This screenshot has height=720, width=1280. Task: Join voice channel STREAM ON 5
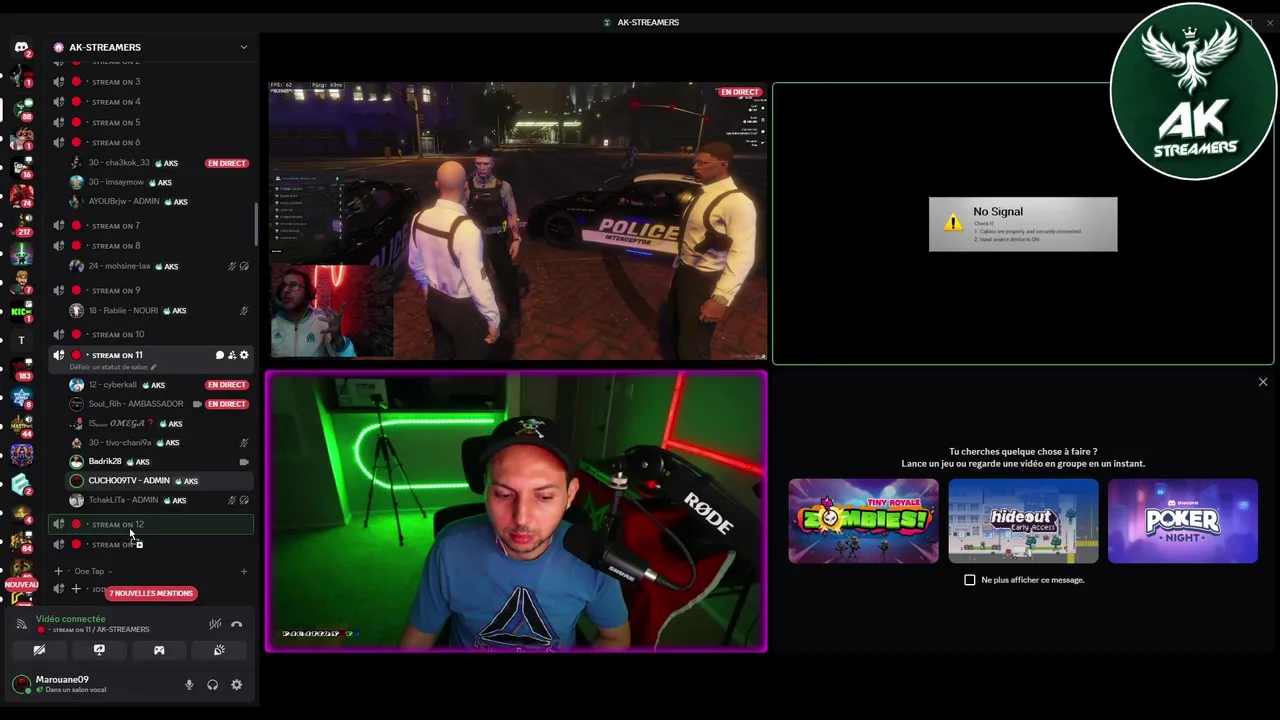150,122
